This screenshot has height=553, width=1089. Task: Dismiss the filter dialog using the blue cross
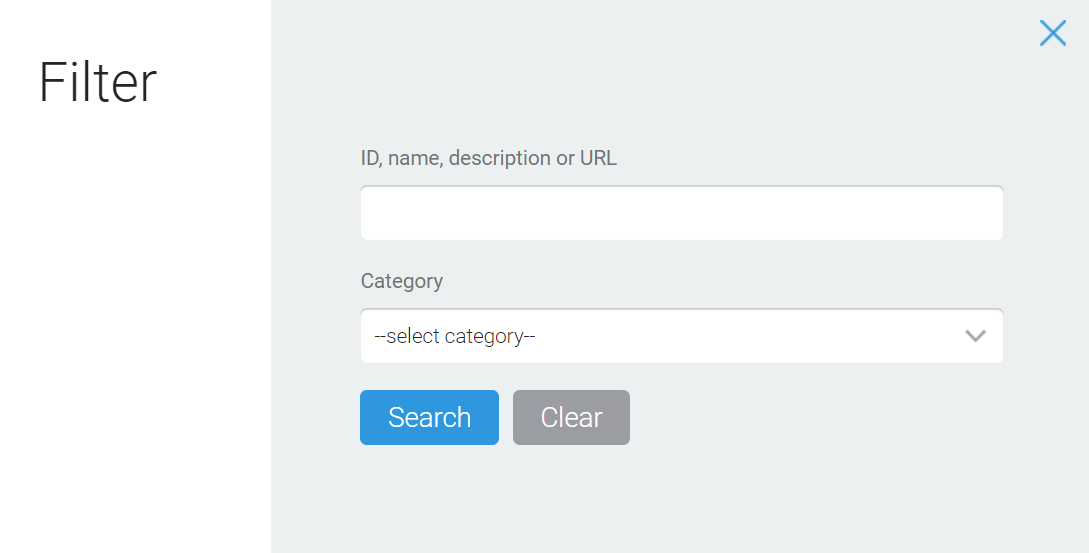click(1052, 33)
